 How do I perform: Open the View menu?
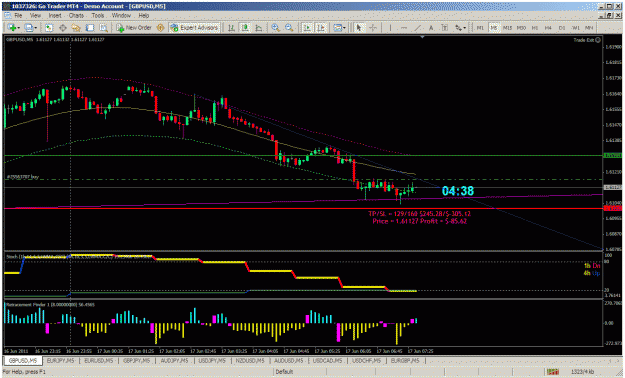35,16
